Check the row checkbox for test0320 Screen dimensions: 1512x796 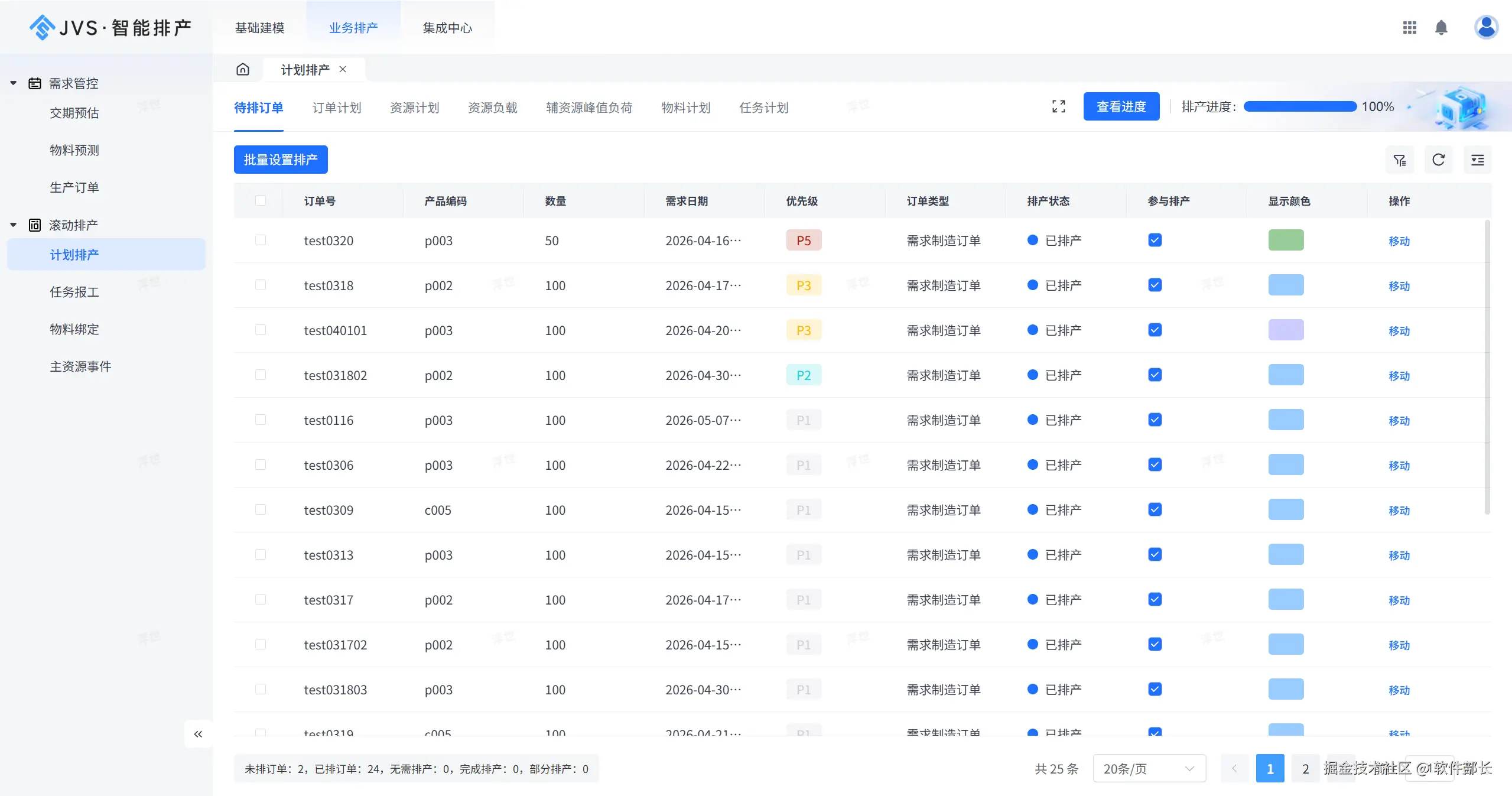tap(261, 240)
